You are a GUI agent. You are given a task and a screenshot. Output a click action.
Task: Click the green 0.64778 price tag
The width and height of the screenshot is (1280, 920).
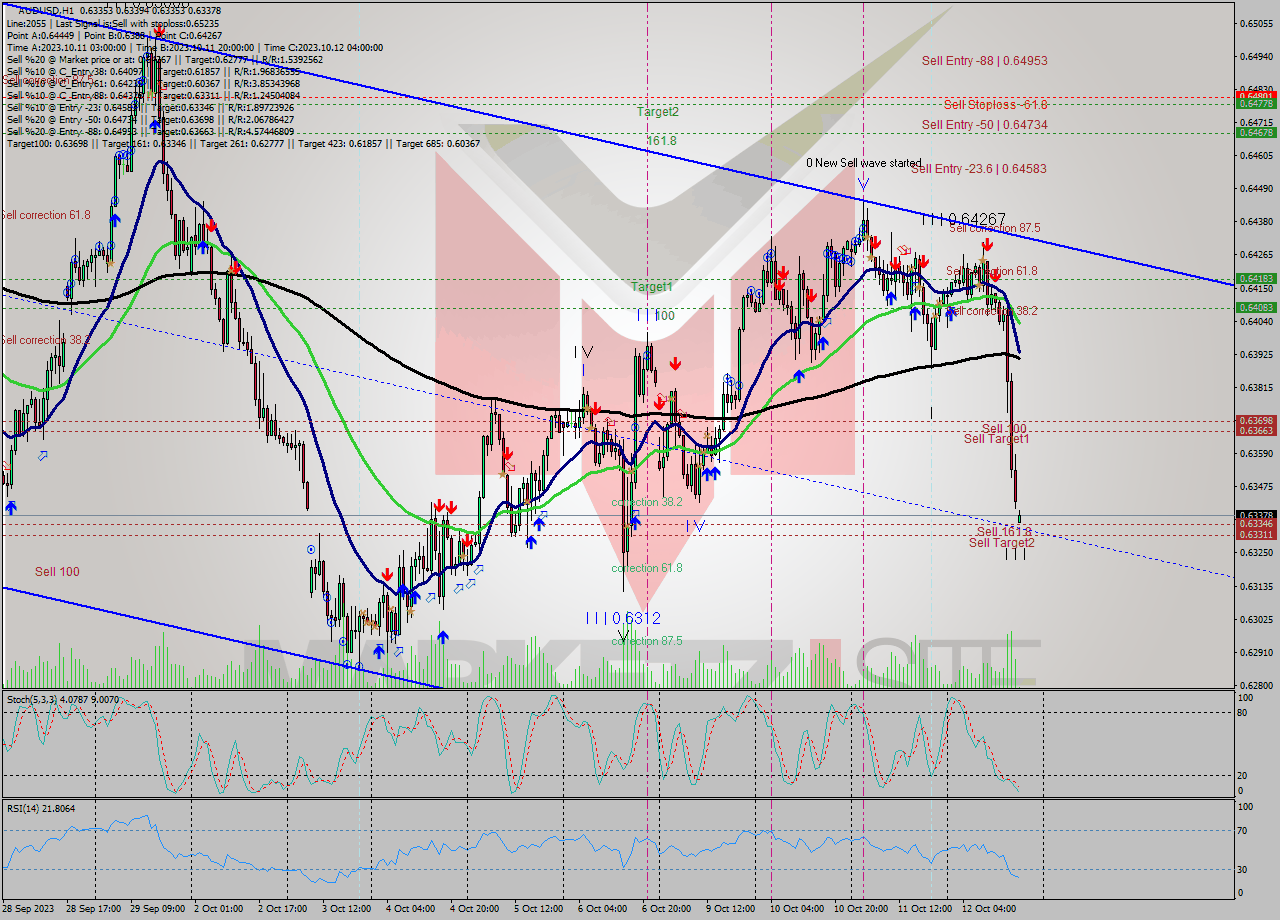click(x=1255, y=103)
